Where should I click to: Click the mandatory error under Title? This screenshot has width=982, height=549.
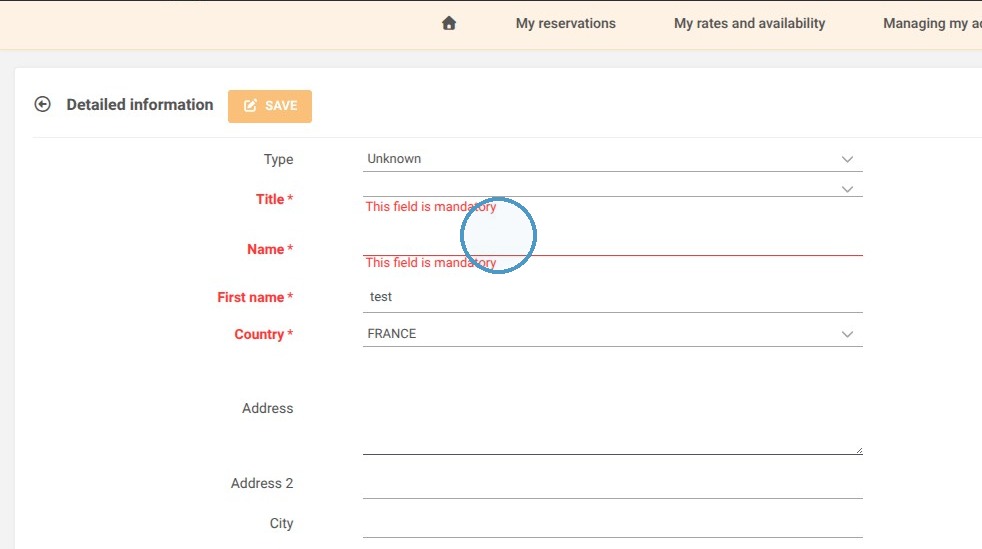click(431, 207)
